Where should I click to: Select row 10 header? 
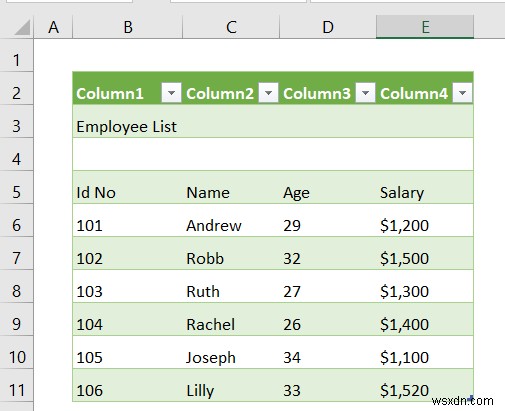point(16,352)
